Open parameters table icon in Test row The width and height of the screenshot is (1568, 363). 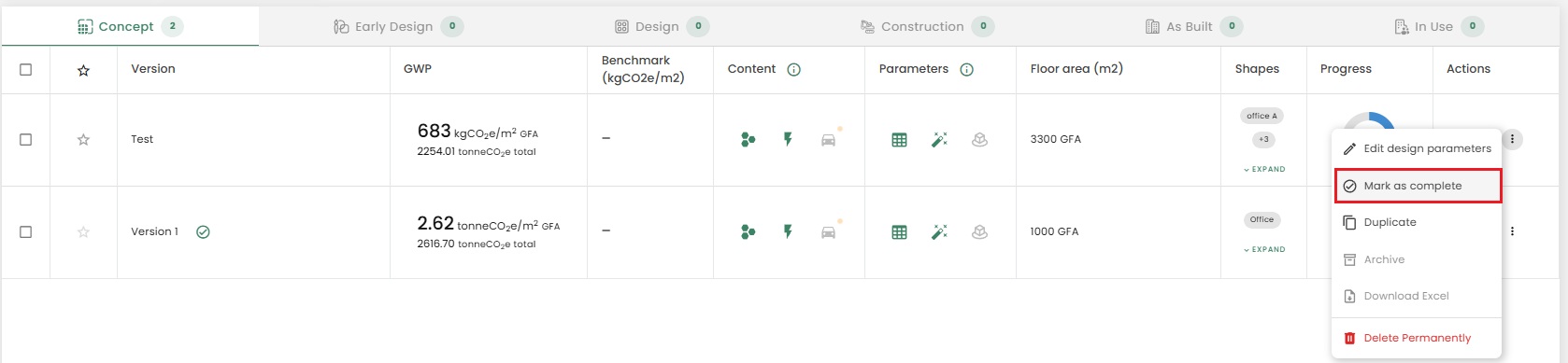click(899, 140)
